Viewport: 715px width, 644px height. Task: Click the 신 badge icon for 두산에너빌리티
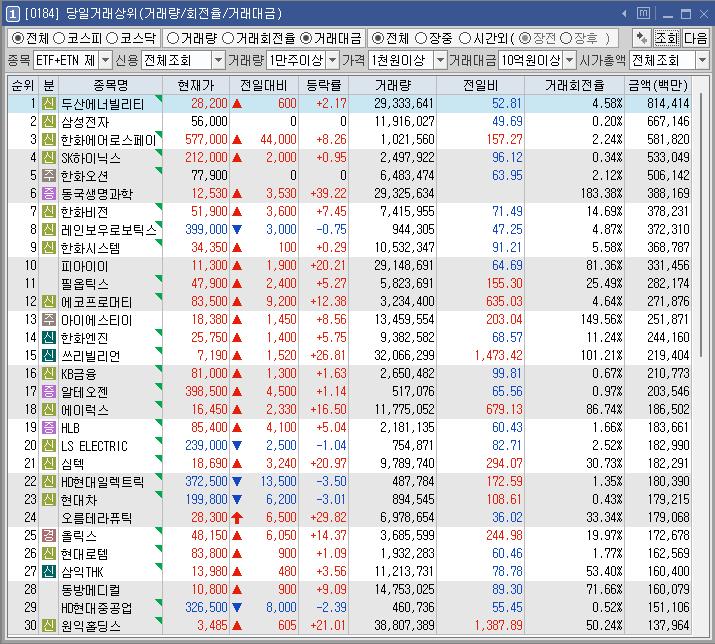coord(49,104)
